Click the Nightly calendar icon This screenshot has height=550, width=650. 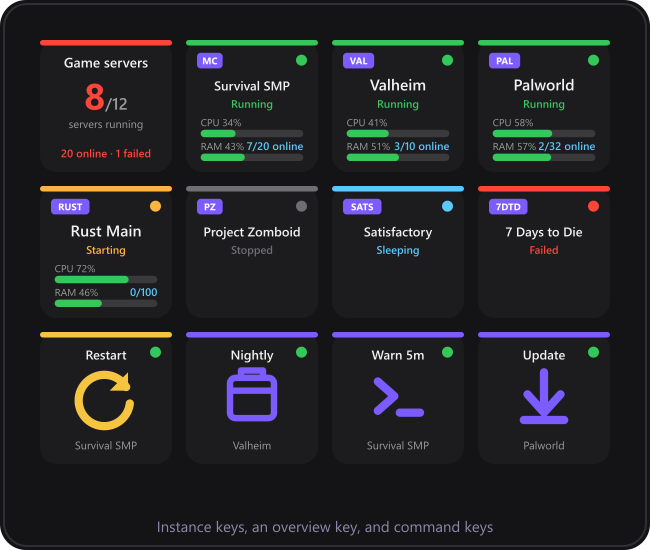(x=252, y=395)
